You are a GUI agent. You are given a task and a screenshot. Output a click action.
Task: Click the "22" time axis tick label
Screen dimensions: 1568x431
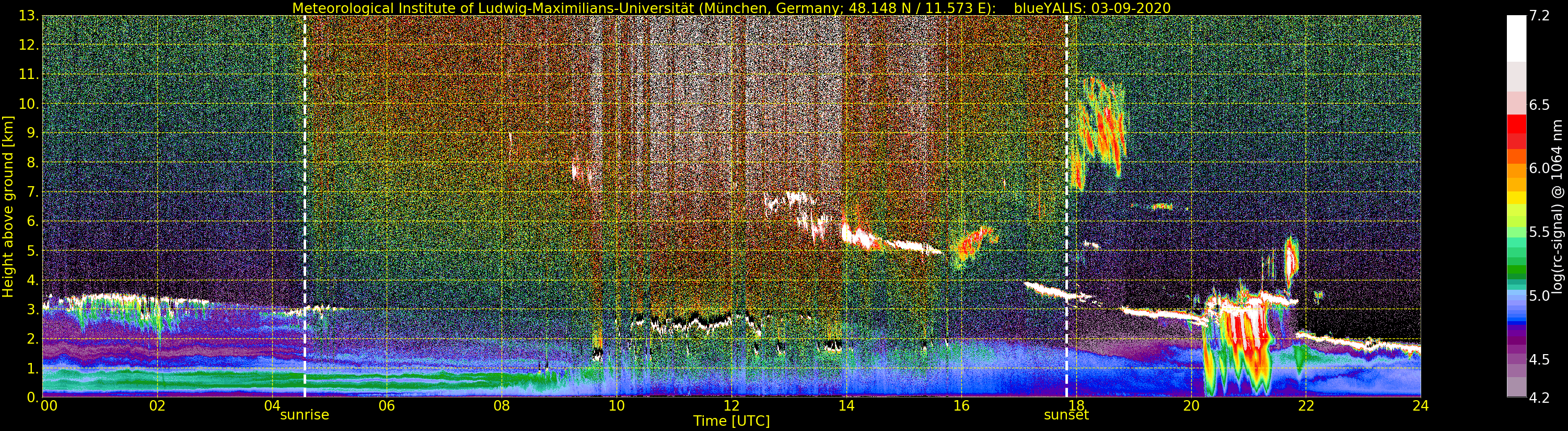point(1306,406)
